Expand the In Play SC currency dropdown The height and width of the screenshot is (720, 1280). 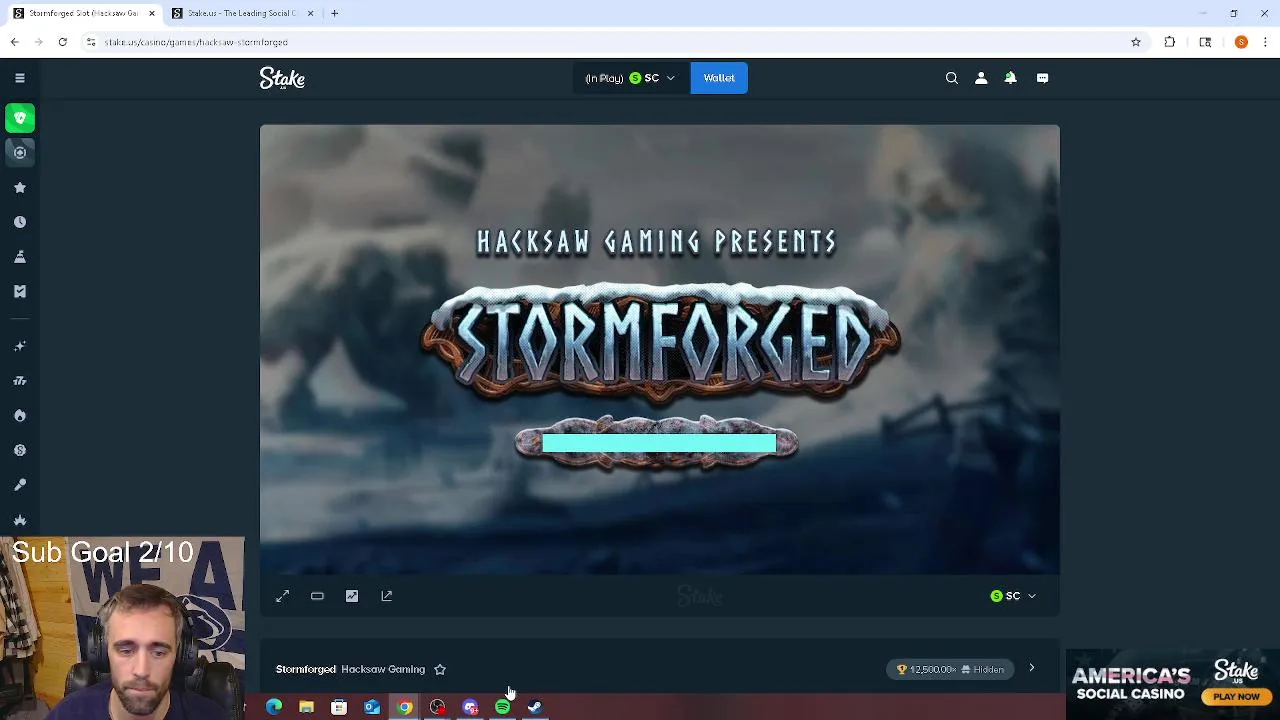click(x=631, y=78)
